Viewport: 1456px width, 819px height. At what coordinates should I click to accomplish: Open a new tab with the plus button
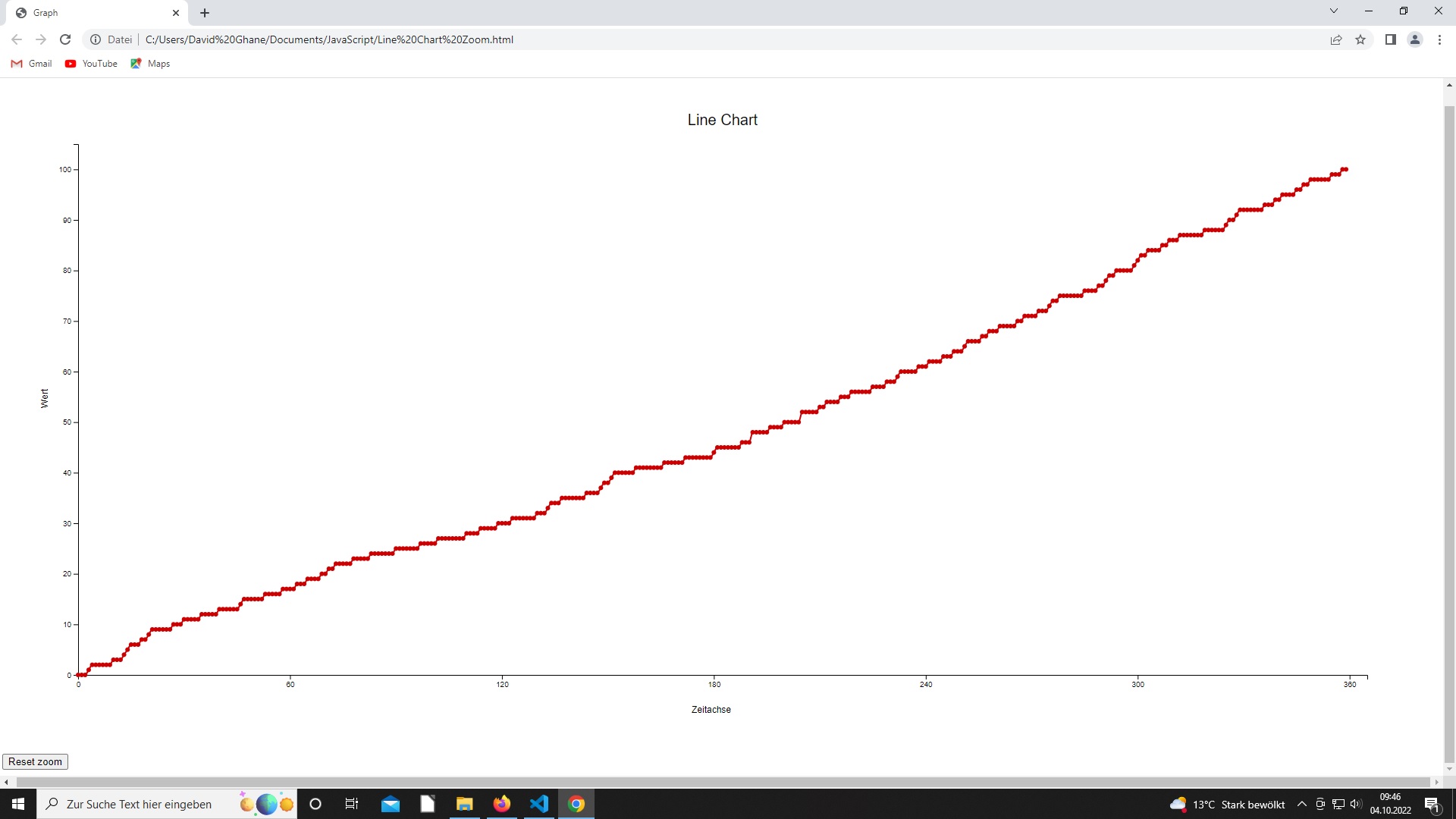pos(205,13)
